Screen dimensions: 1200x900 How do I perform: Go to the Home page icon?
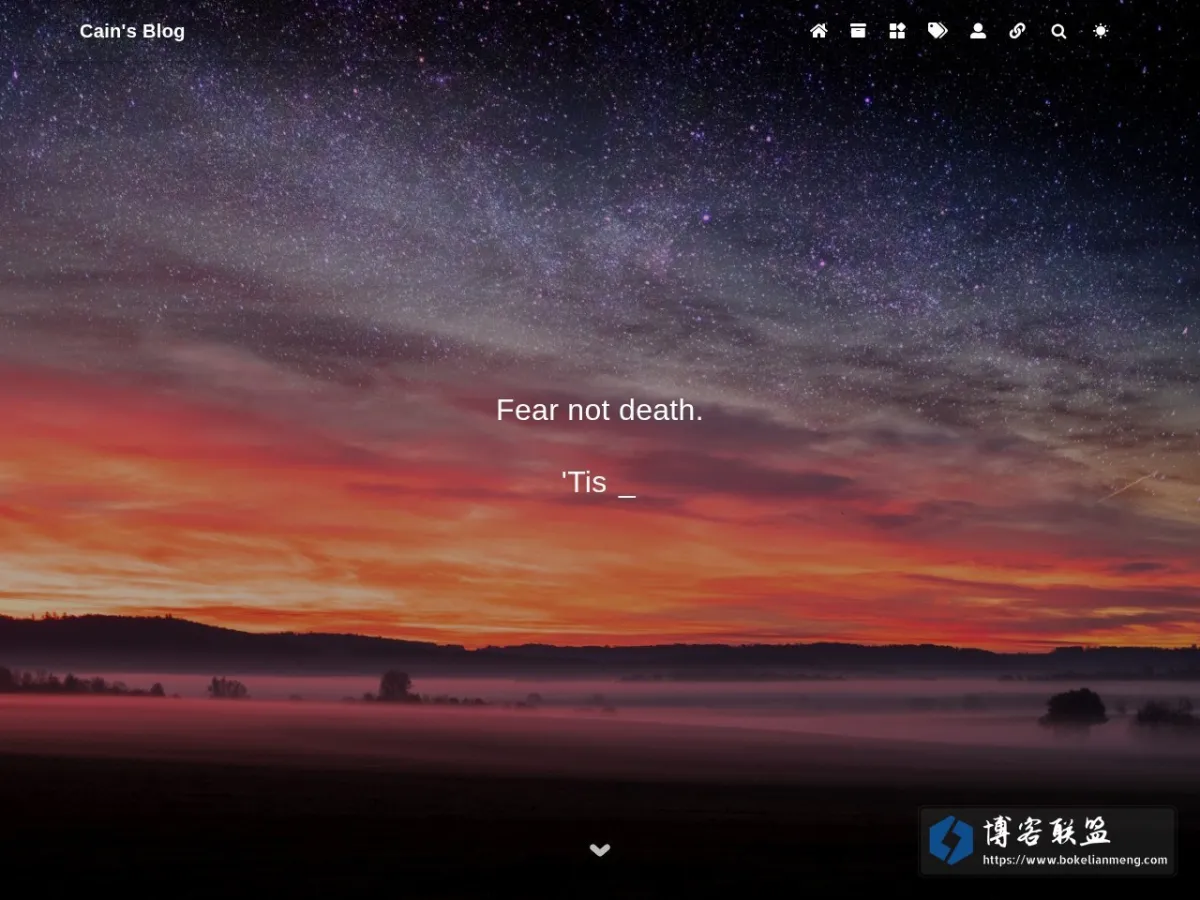(819, 31)
